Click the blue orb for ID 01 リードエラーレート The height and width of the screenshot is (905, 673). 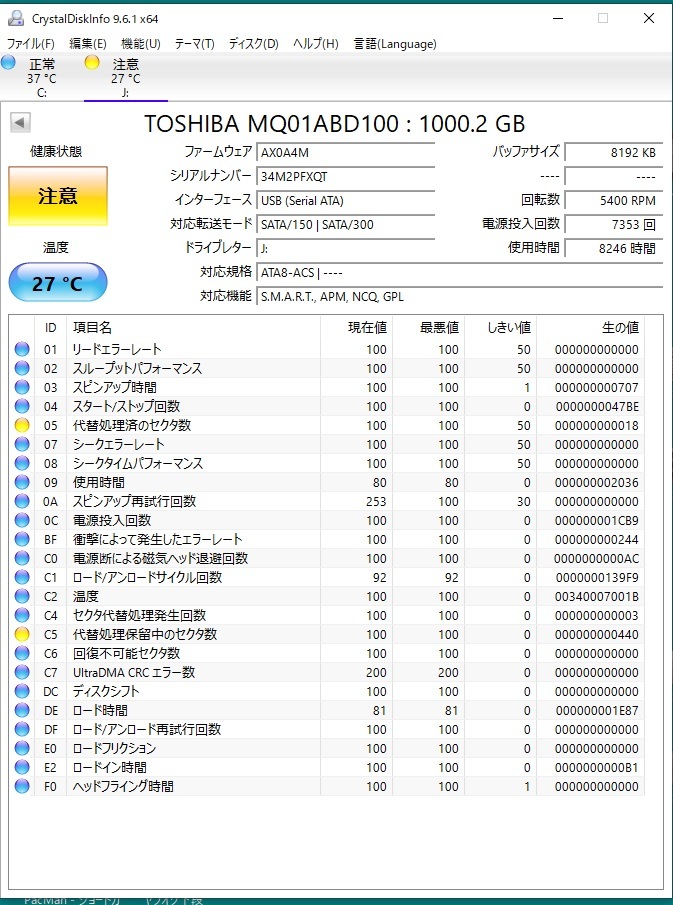[22, 349]
